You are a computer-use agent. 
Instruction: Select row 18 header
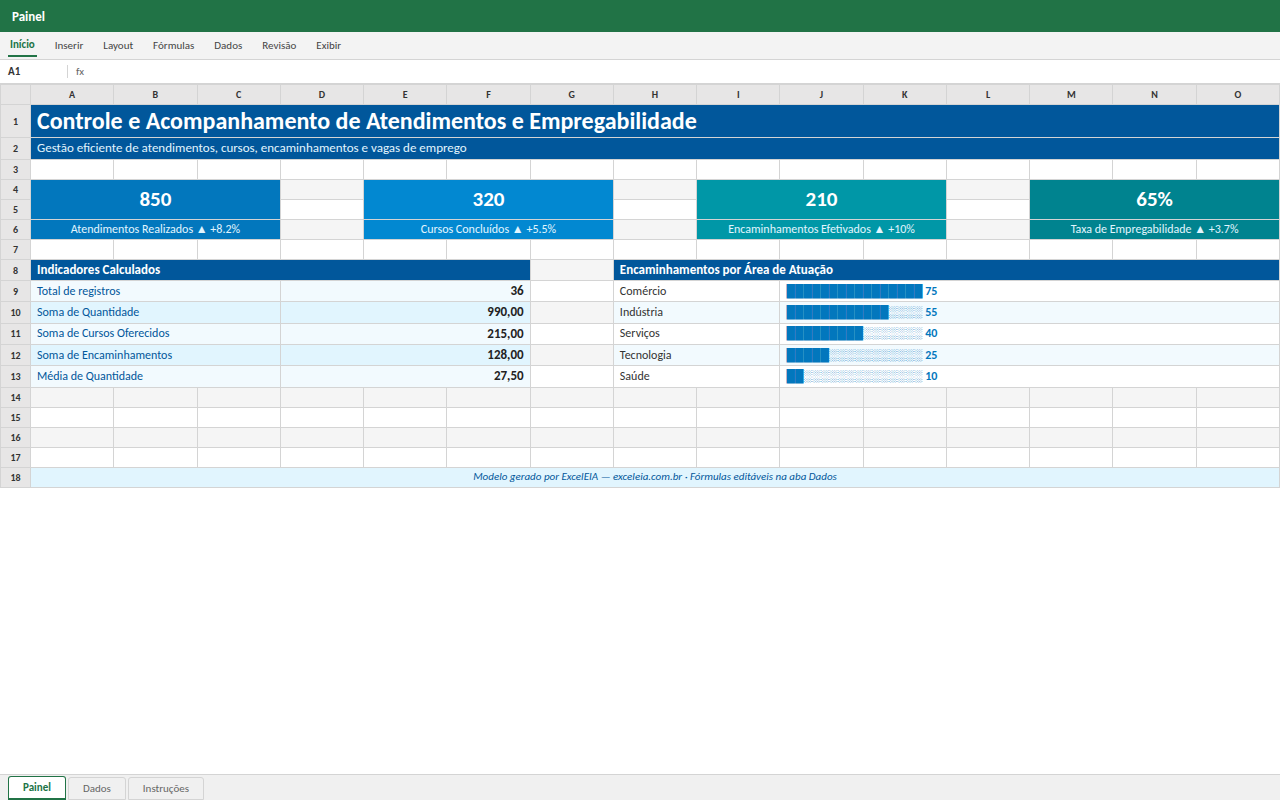15,478
